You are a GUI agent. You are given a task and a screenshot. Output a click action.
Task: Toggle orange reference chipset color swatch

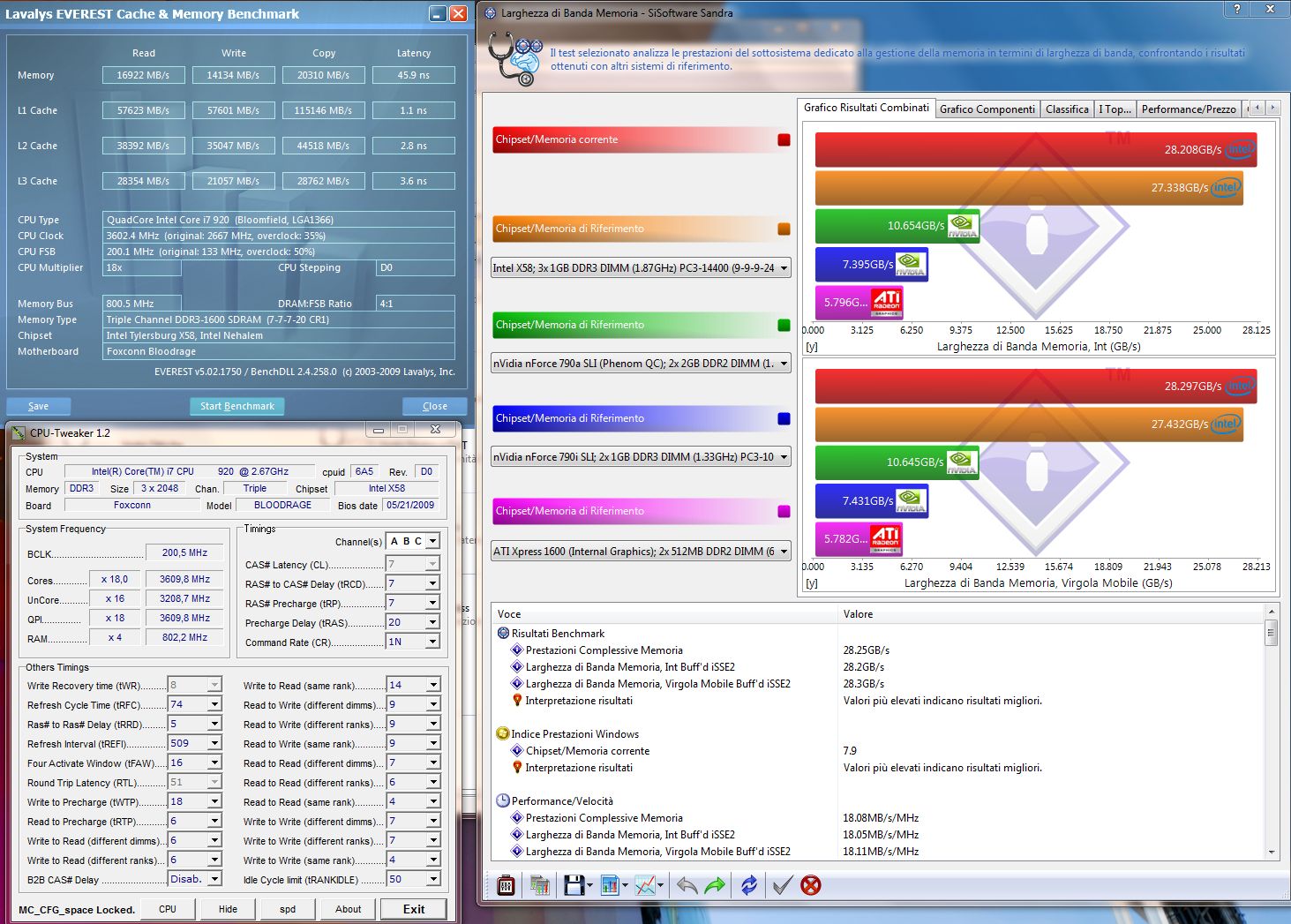pyautogui.click(x=784, y=229)
